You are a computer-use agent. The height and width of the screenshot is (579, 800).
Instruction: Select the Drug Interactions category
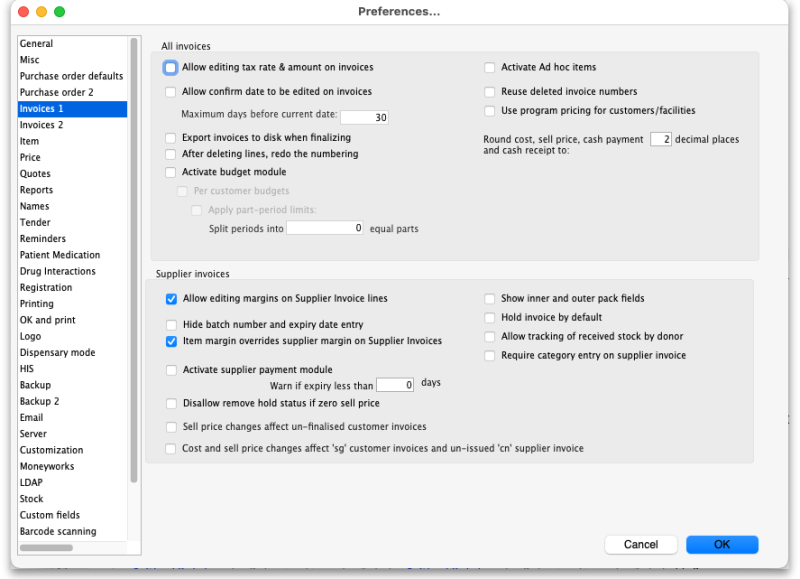57,270
